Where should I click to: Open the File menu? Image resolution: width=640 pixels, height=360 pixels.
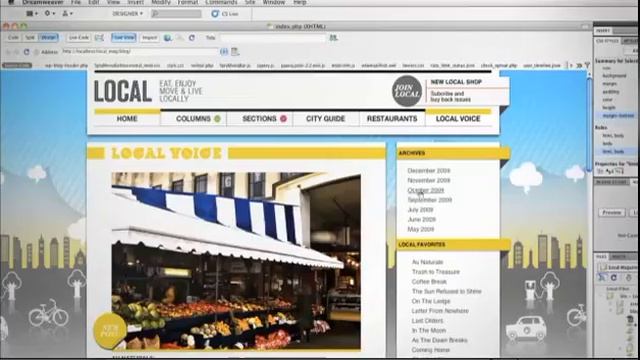tap(76, 2)
